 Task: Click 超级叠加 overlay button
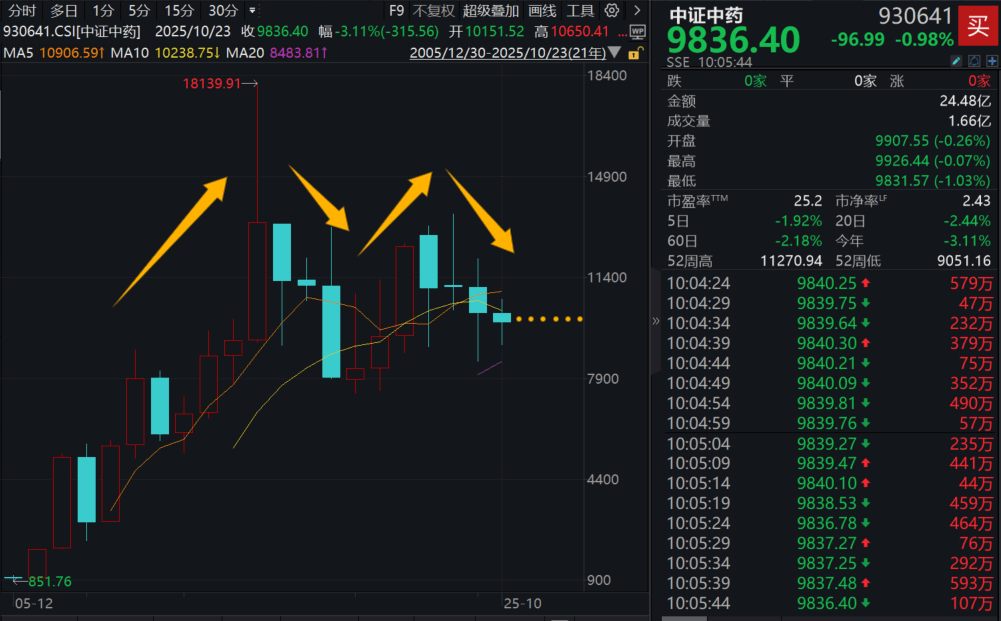(491, 11)
